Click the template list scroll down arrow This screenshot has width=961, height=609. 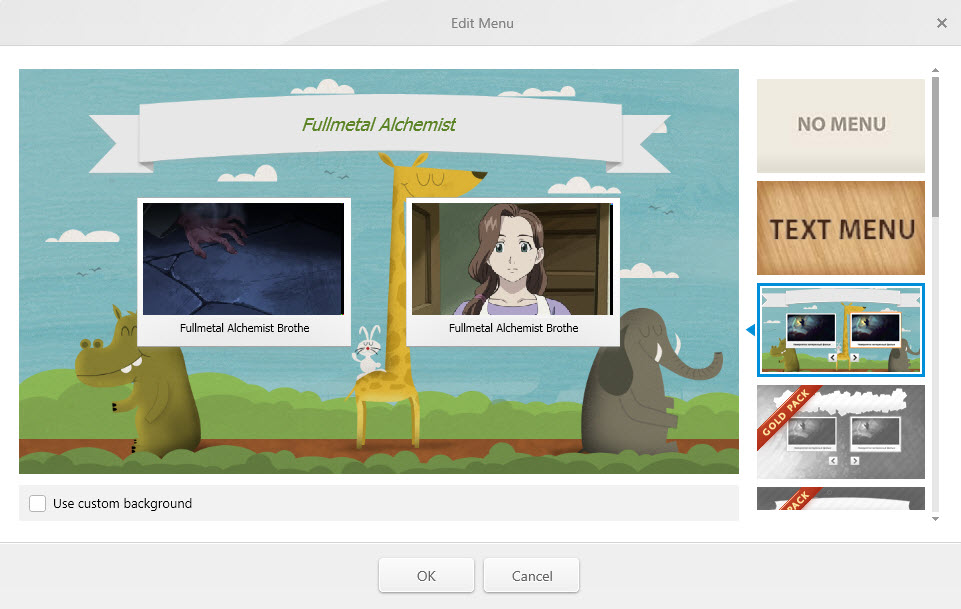coord(935,518)
